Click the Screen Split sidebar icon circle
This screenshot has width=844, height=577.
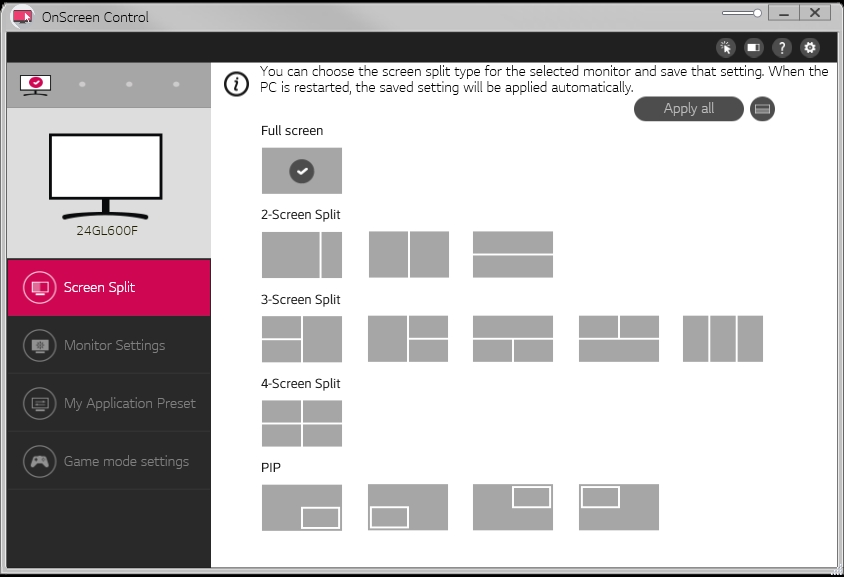(39, 287)
